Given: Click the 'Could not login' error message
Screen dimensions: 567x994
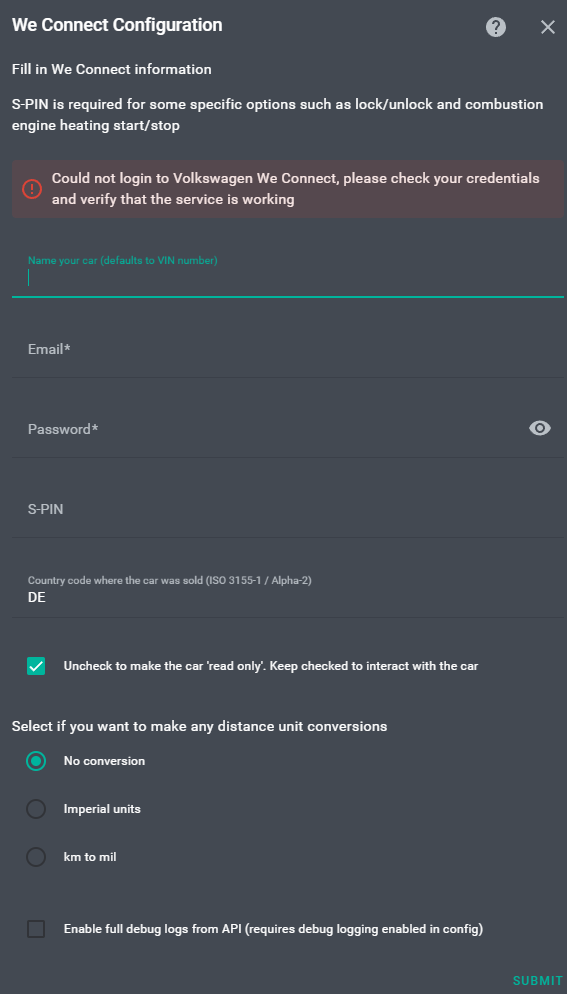Looking at the screenshot, I should pyautogui.click(x=296, y=189).
